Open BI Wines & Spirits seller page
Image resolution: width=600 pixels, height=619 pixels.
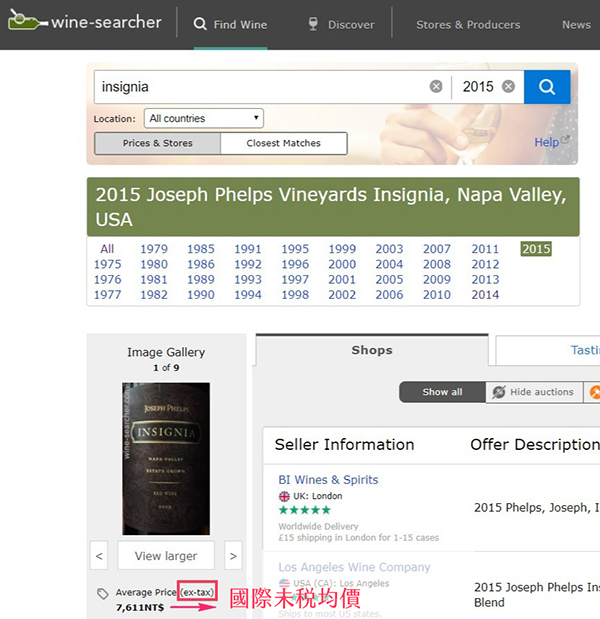[328, 480]
